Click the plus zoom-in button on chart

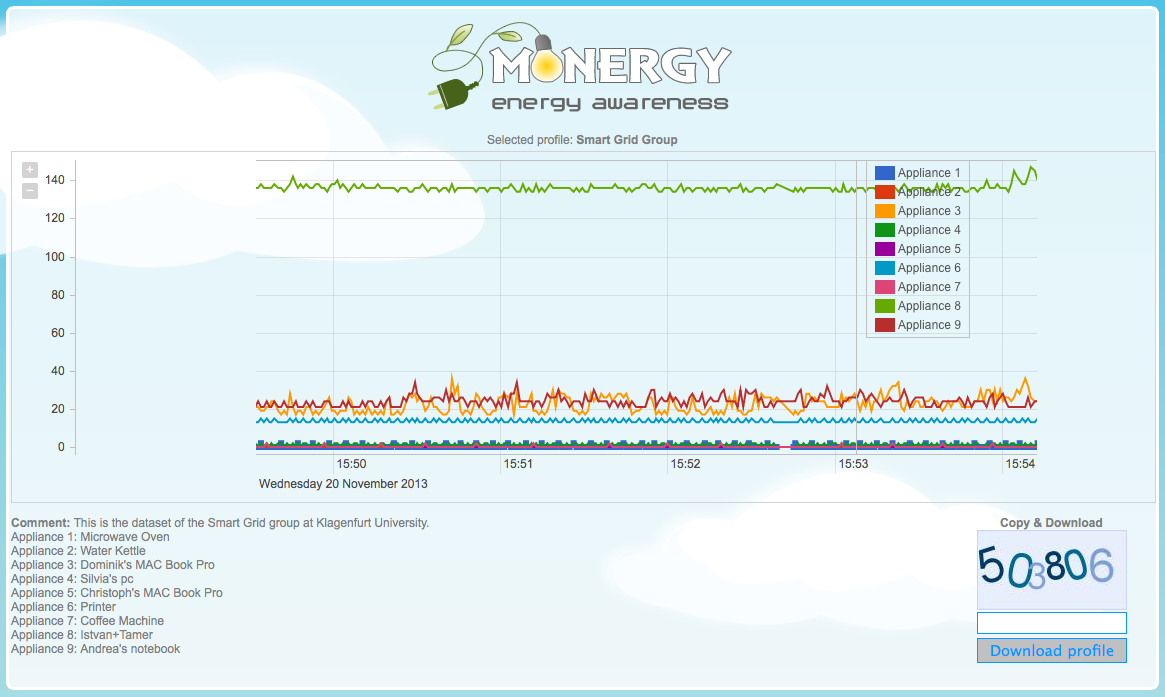point(30,169)
